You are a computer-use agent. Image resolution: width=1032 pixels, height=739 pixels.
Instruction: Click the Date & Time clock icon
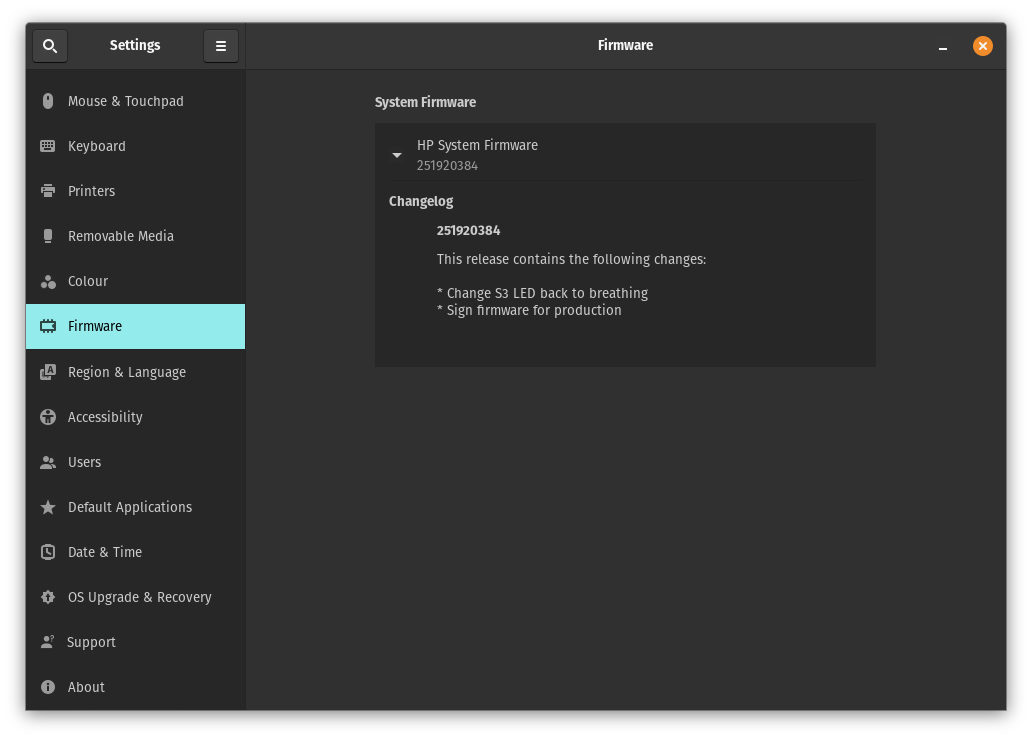[48, 552]
